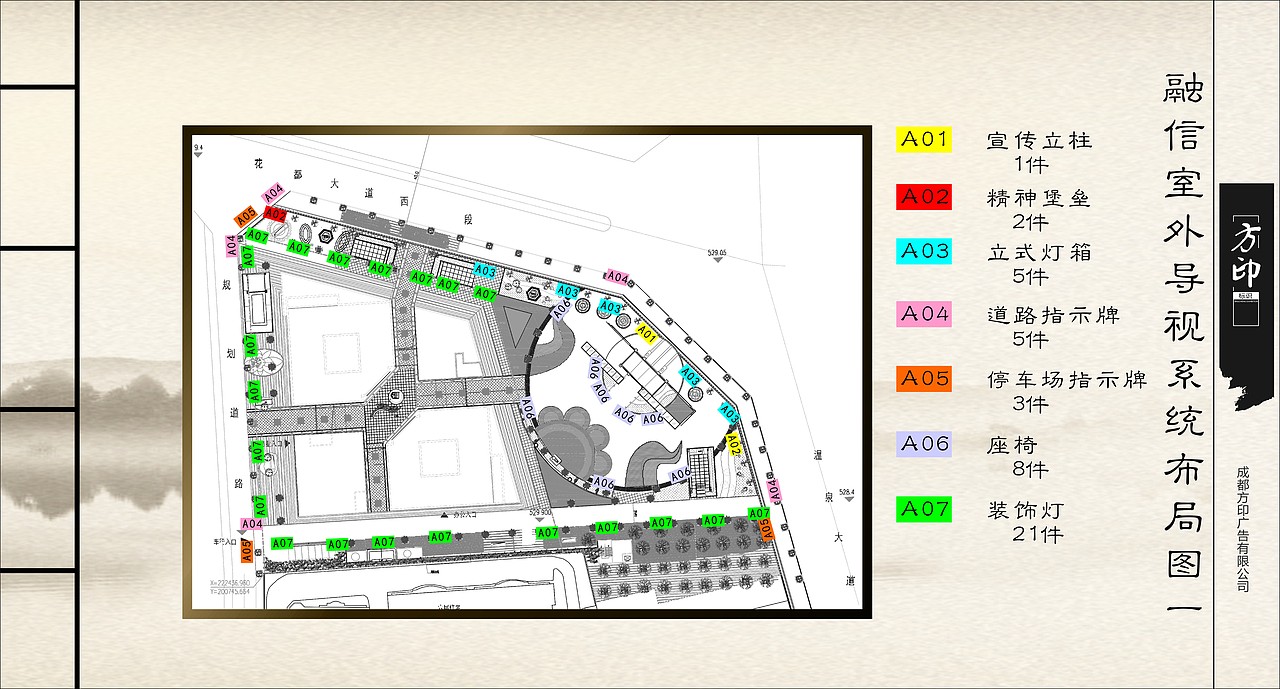Click the legend label 精神堡垒
1280x689 pixels.
(x=1040, y=198)
